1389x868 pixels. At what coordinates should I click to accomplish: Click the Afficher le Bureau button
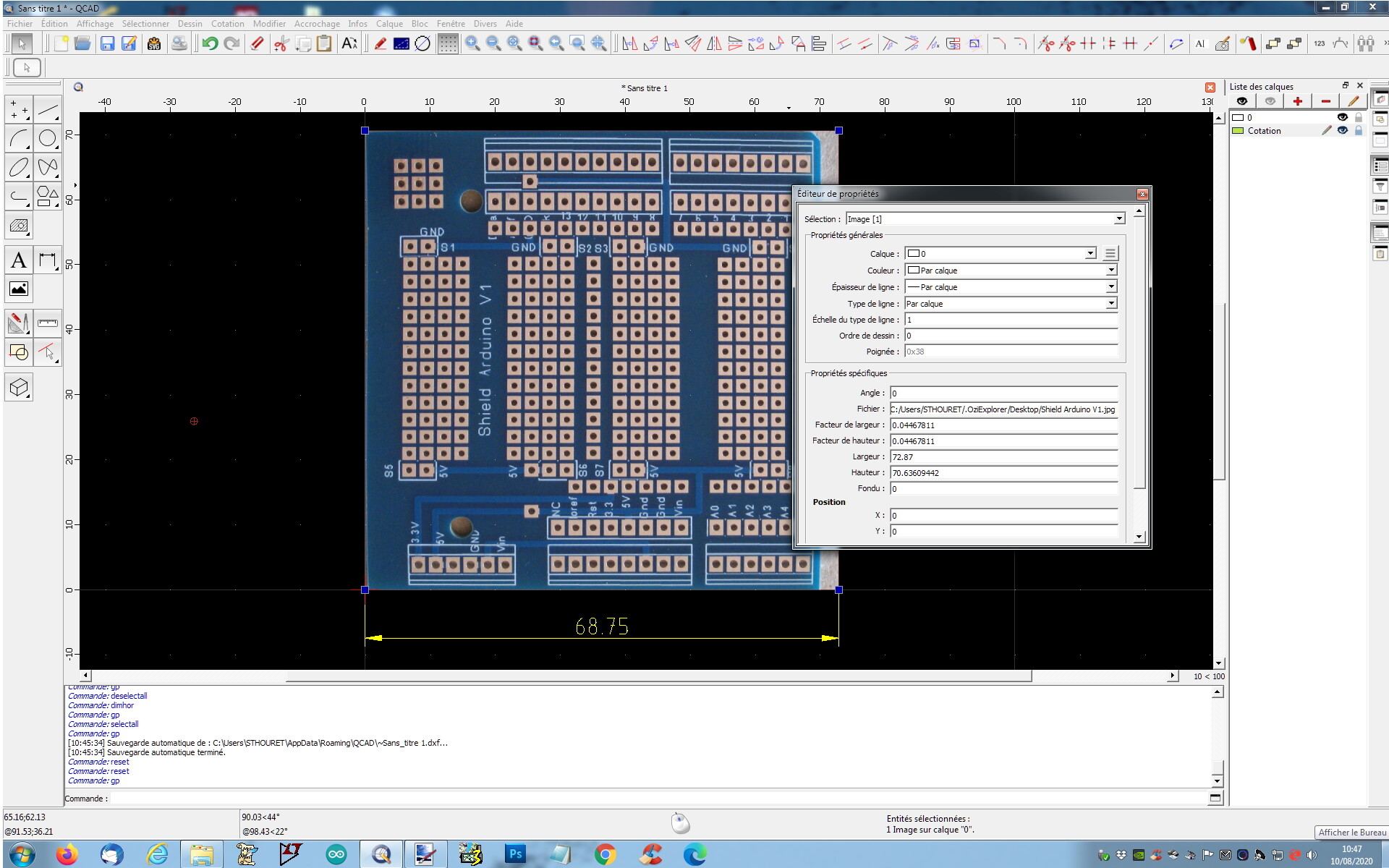[x=1351, y=832]
